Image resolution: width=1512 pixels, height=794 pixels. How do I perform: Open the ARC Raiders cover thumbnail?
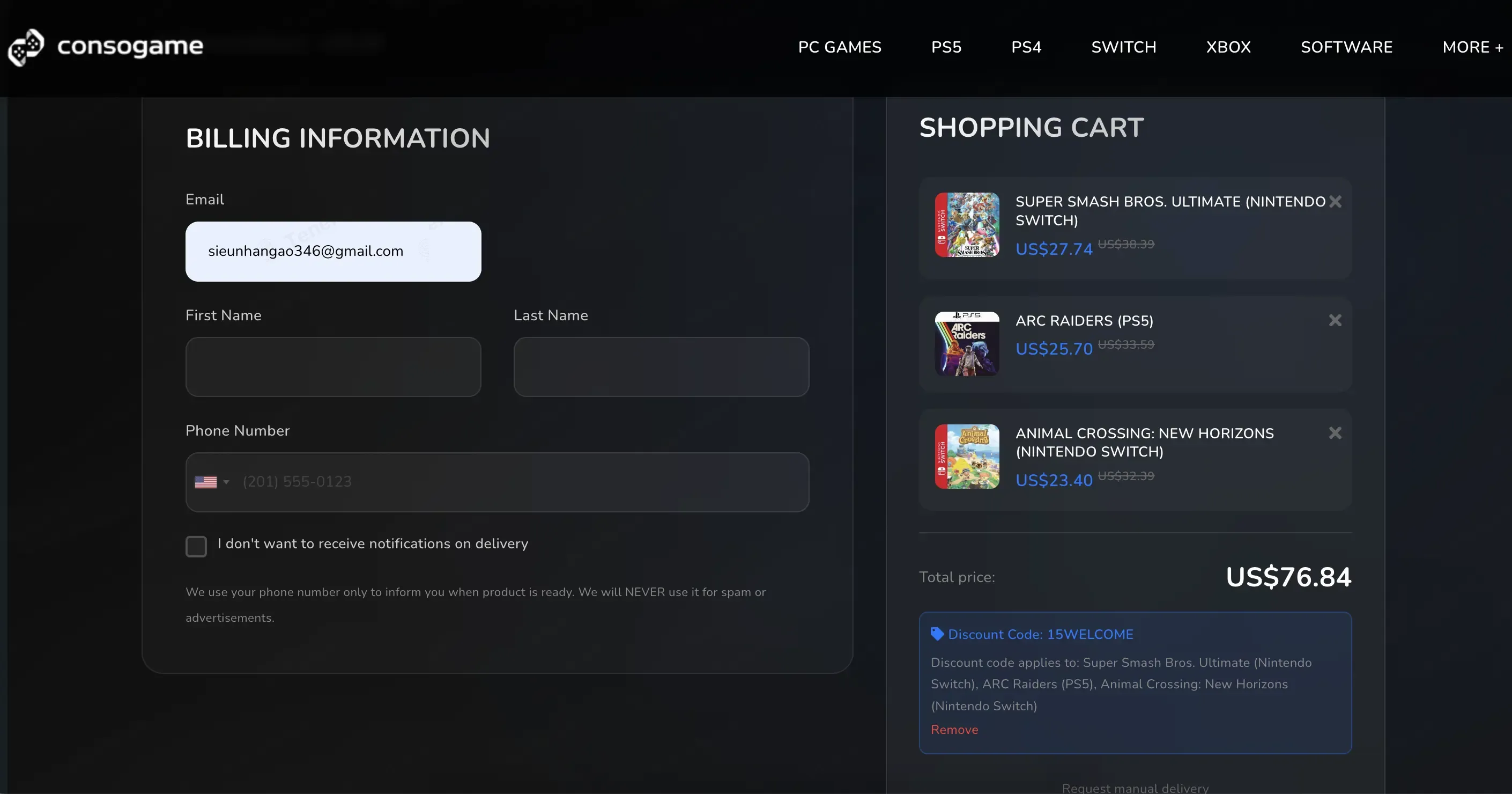967,343
